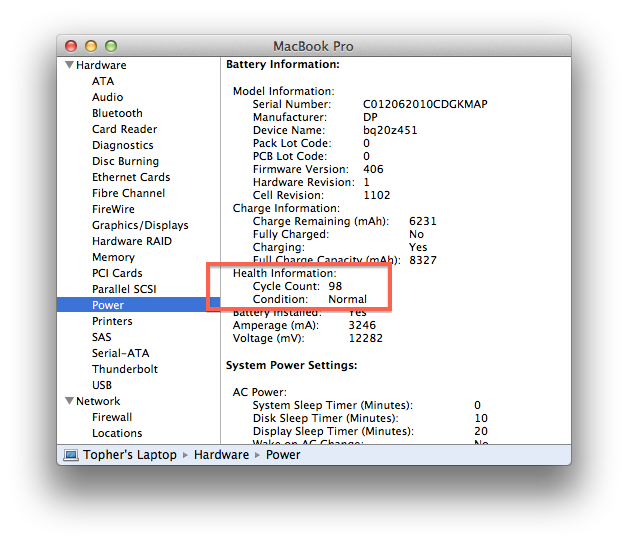The width and height of the screenshot is (628, 544).
Task: Click Voltage value 12282
Action: (365, 338)
